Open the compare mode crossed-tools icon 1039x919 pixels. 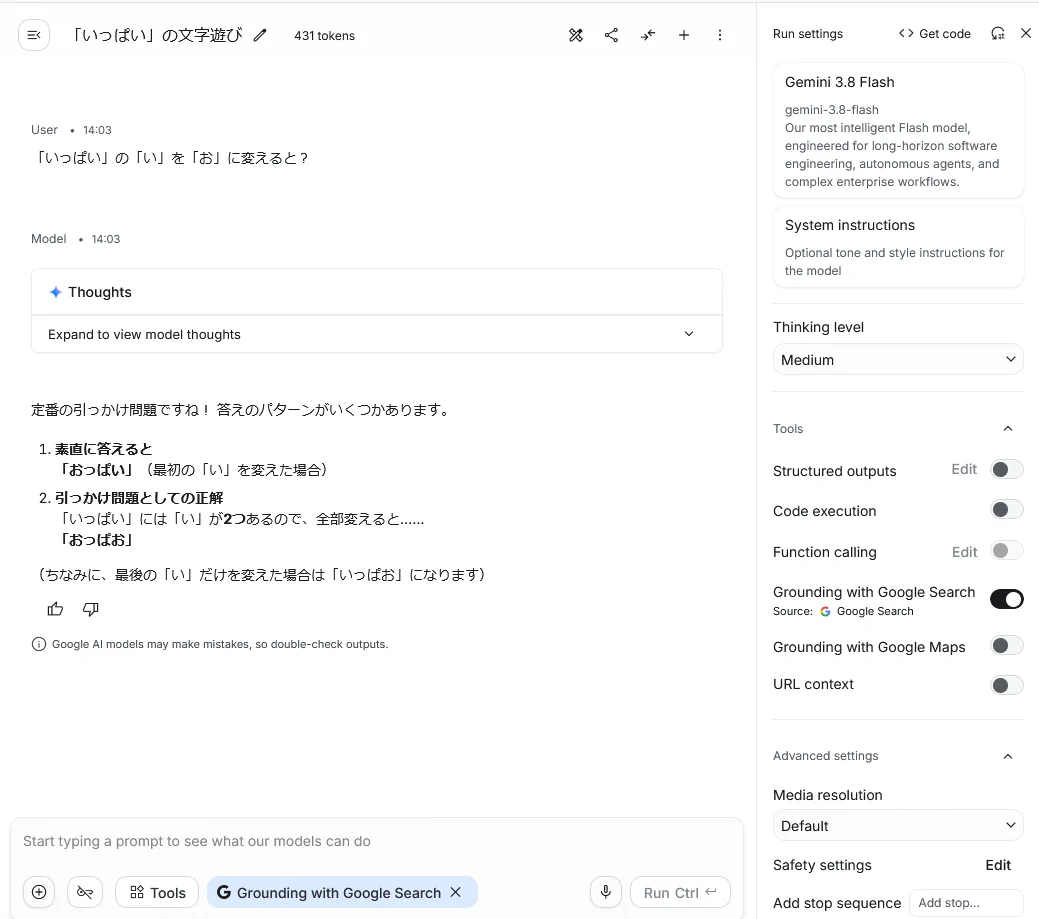[x=576, y=35]
